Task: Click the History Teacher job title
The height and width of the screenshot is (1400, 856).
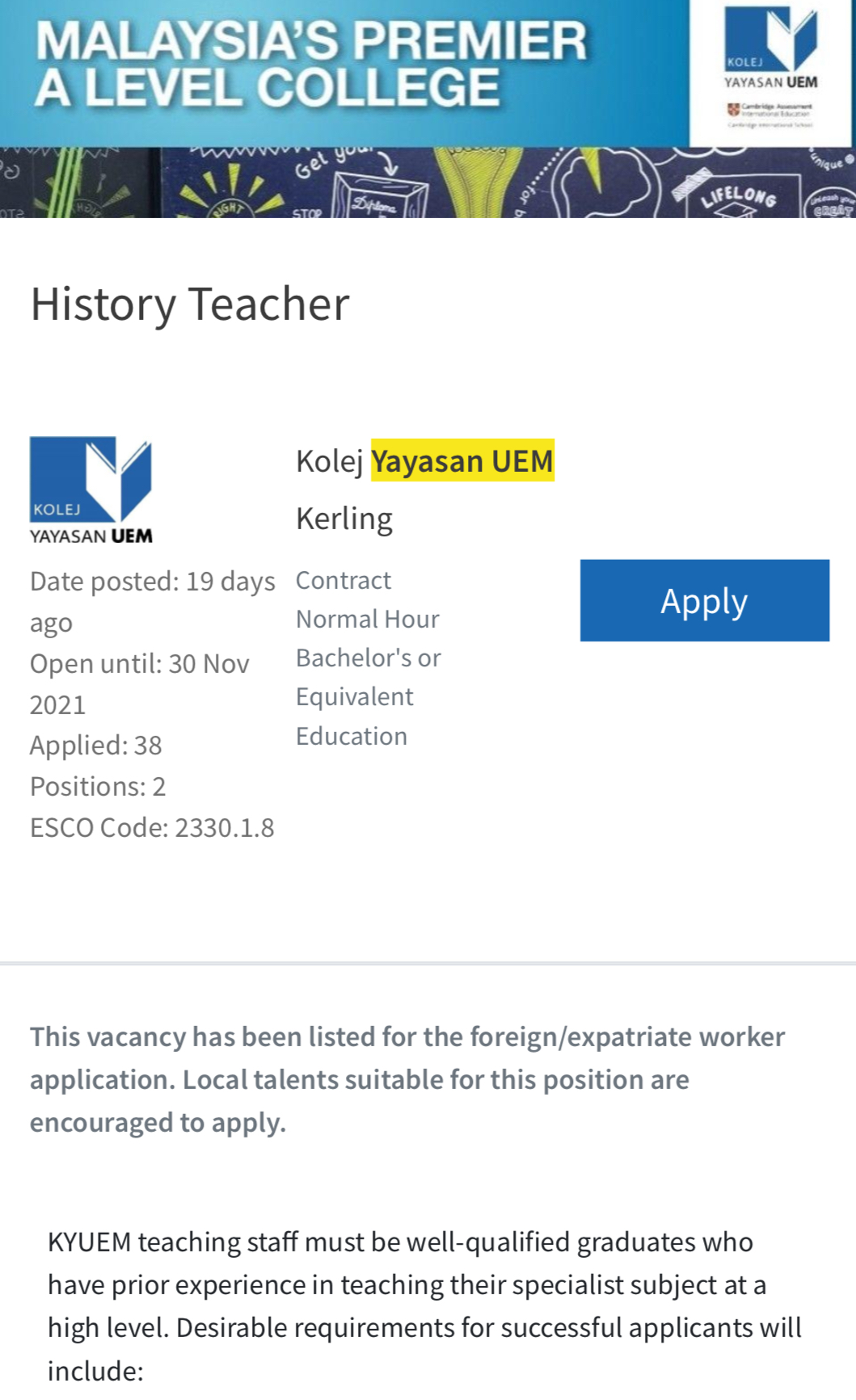Action: (x=190, y=305)
